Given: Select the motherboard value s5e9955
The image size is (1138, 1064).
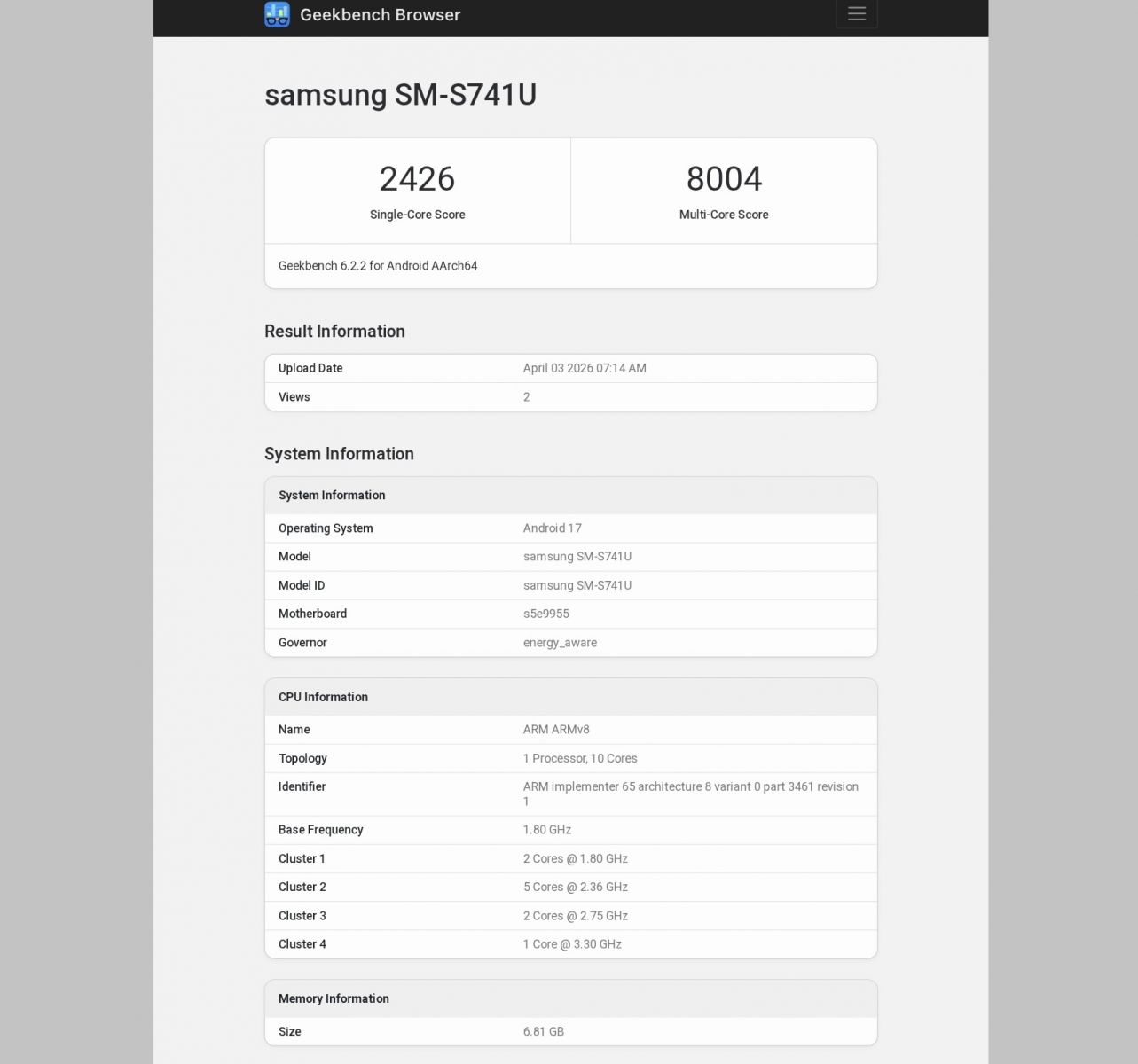Looking at the screenshot, I should click(x=545, y=614).
